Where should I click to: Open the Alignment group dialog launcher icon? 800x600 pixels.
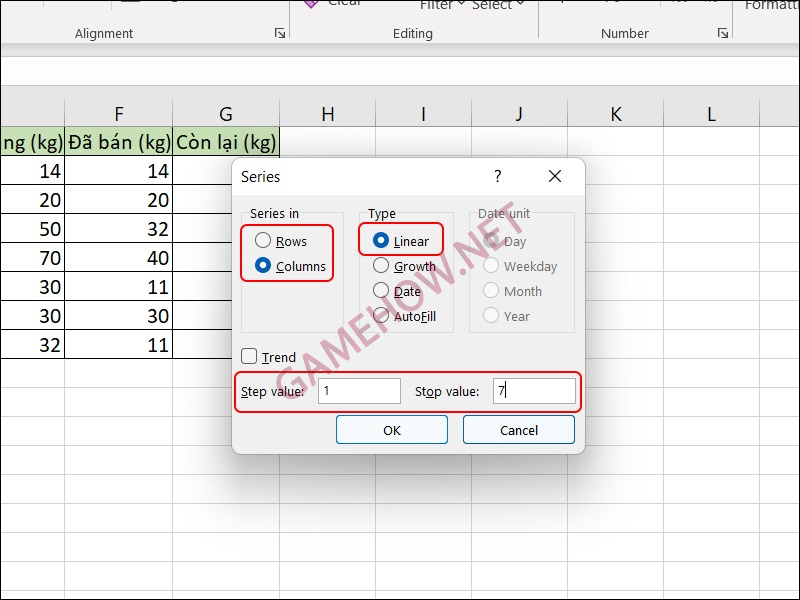[280, 33]
